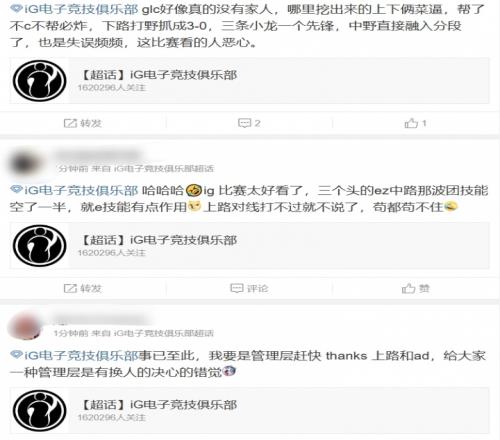Click the repost icon on the first post
Screen dimensions: 500x440
70,123
